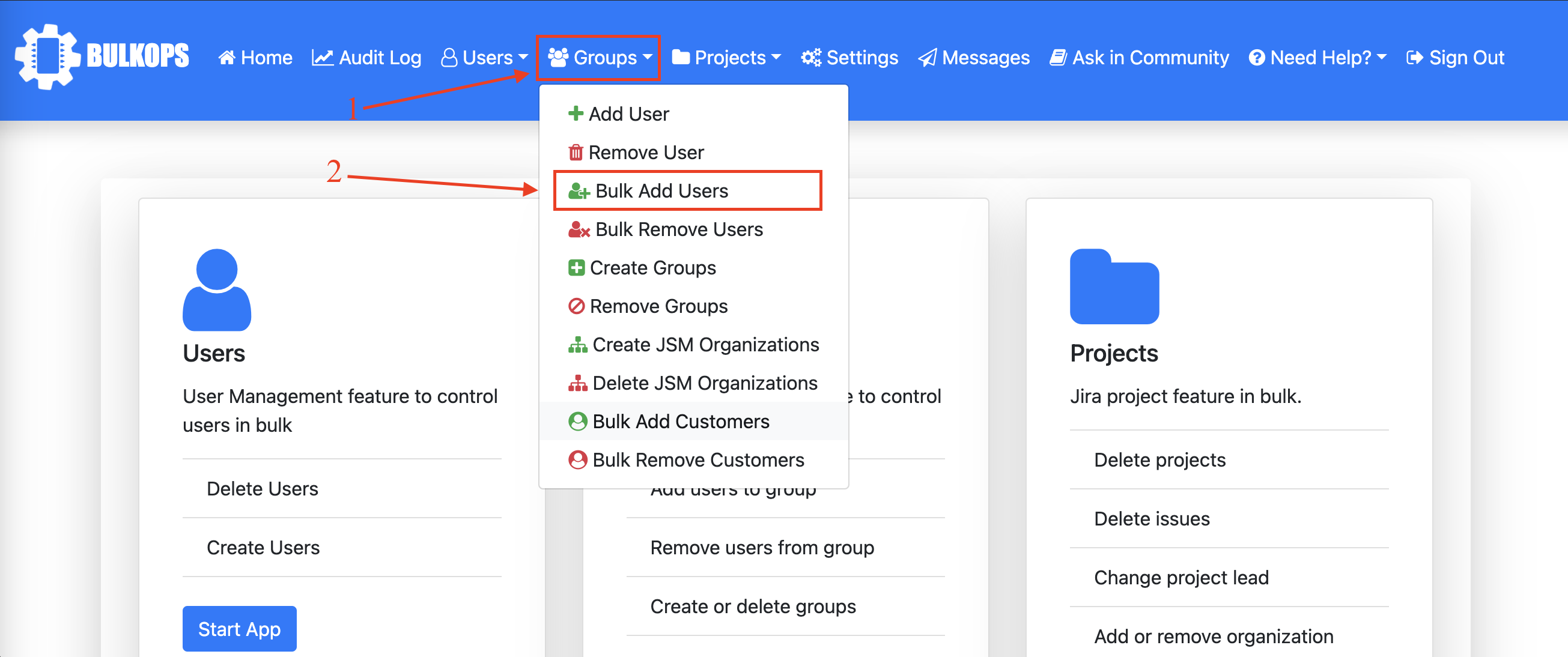1568x657 pixels.
Task: Open the Delete Users feature
Action: (263, 488)
